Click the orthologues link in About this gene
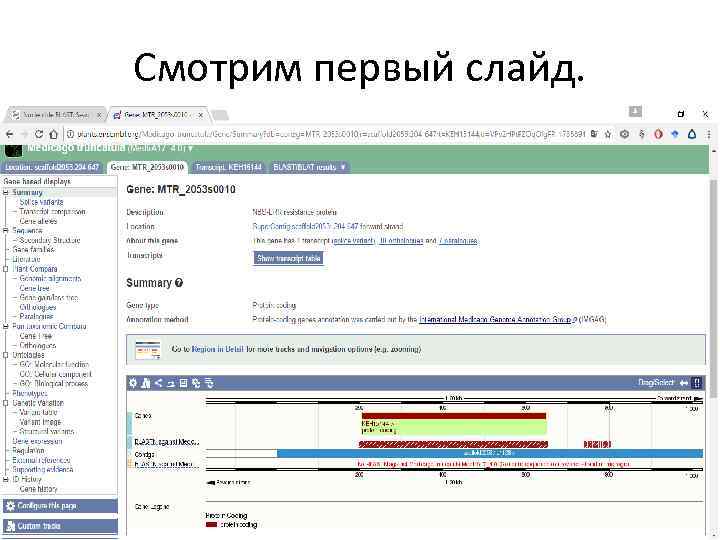The height and width of the screenshot is (540, 720). [401, 241]
